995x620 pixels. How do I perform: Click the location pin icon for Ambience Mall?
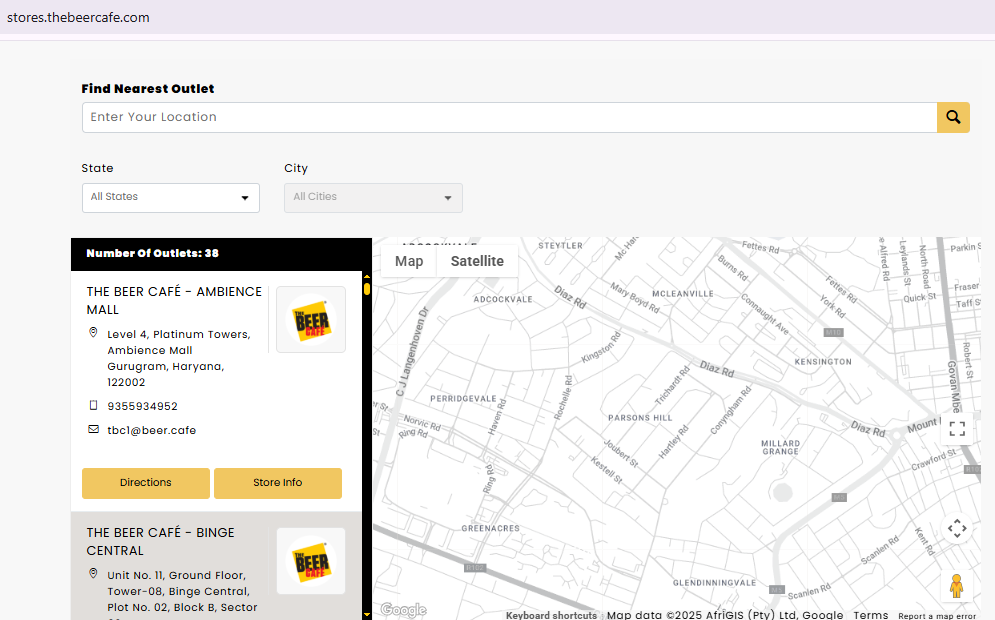click(93, 333)
